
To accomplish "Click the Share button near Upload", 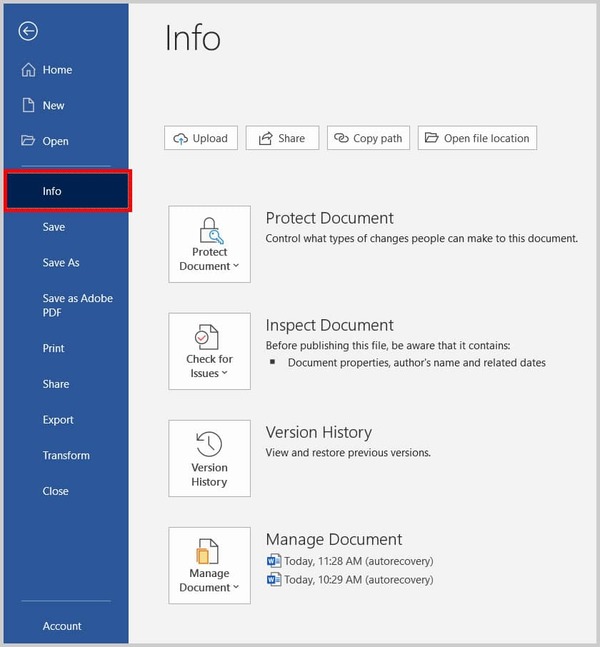I will click(282, 138).
